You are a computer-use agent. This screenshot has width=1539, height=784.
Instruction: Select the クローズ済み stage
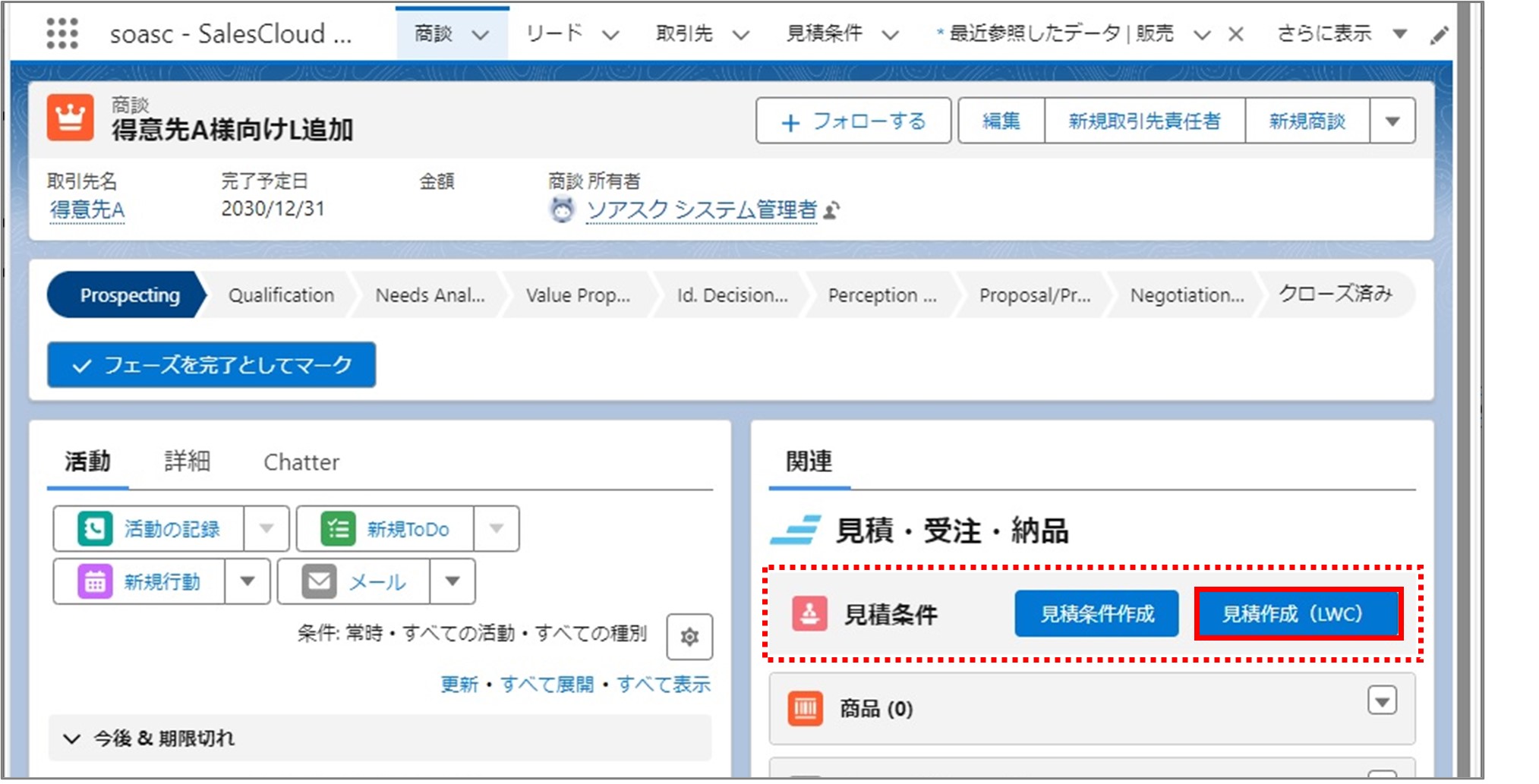click(x=1336, y=294)
